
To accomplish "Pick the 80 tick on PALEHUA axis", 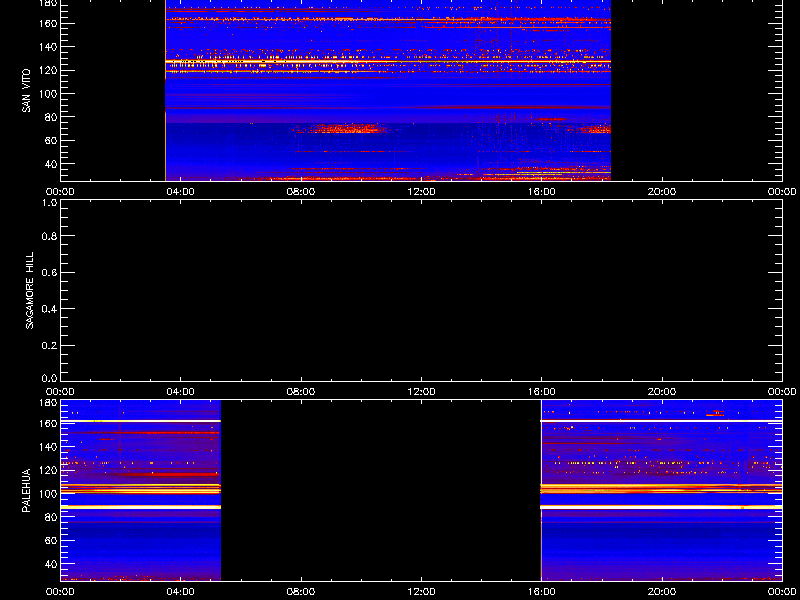I will (x=52, y=517).
